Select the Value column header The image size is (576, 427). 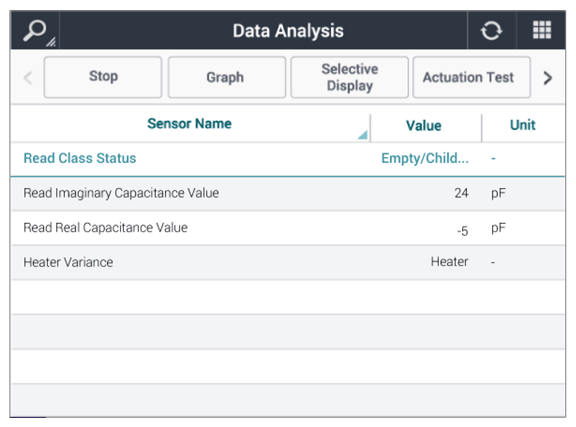[x=424, y=126]
